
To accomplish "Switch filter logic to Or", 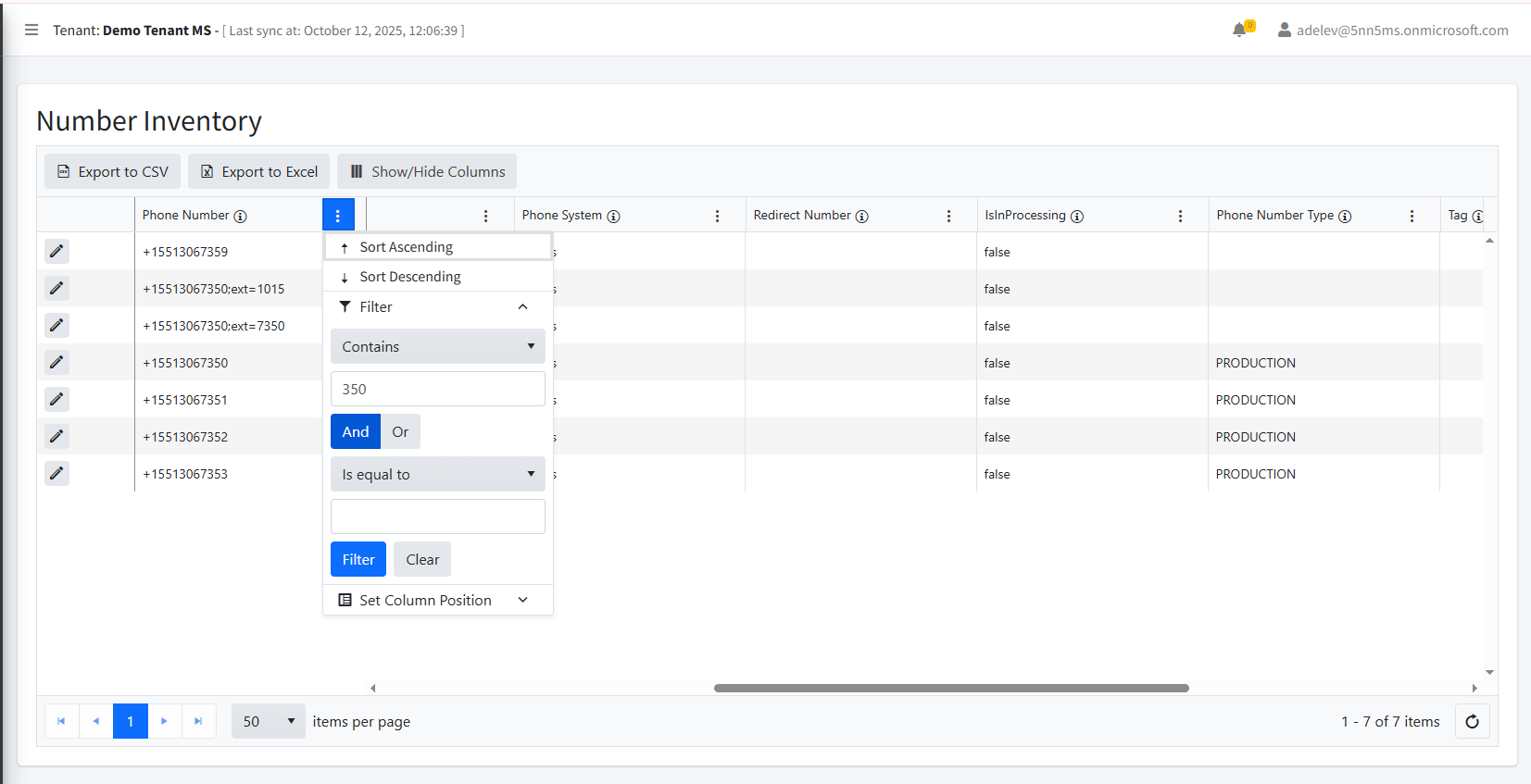I will pyautogui.click(x=400, y=431).
